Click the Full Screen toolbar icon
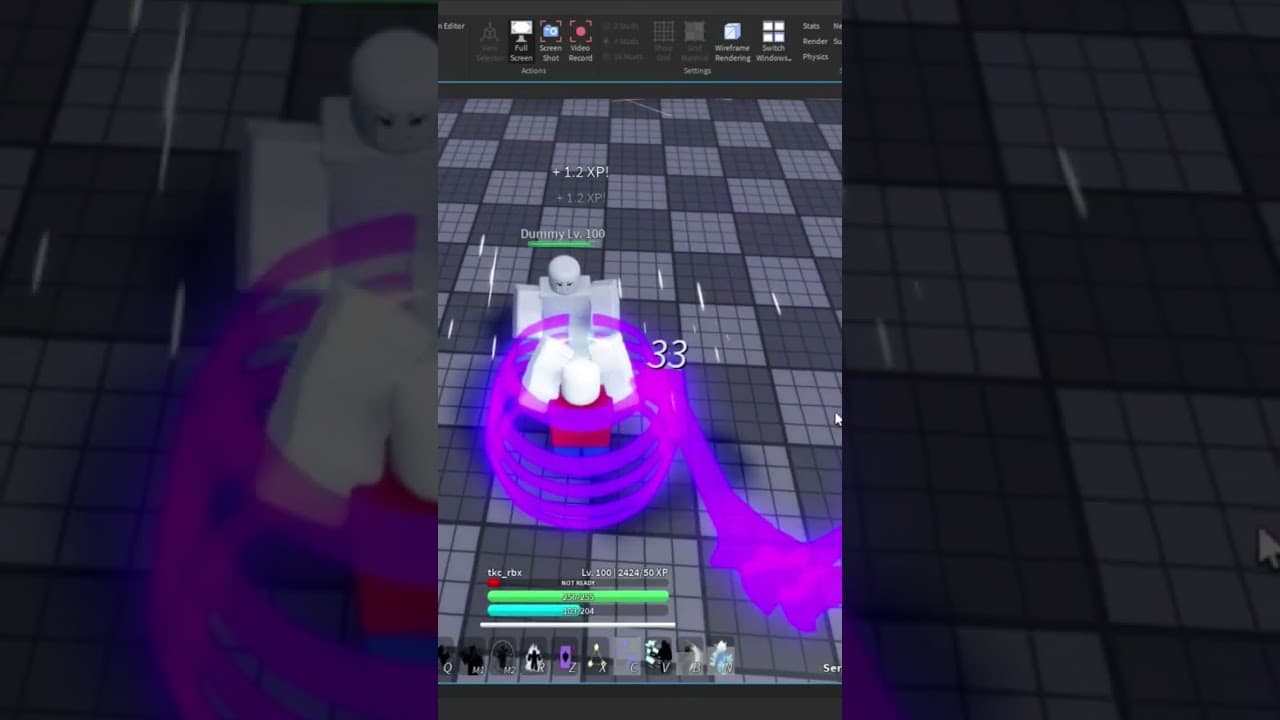 click(521, 41)
